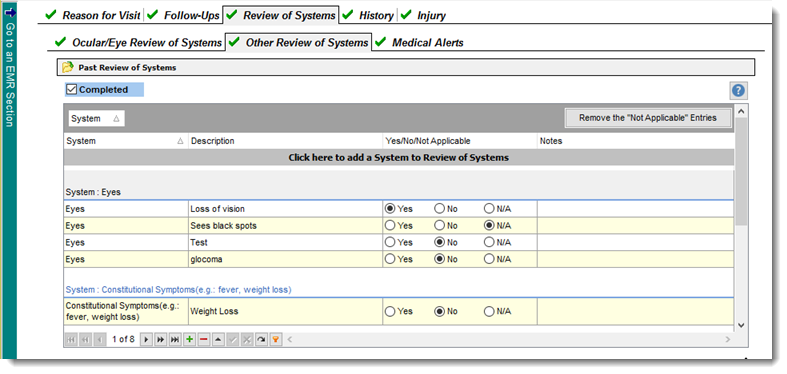Screen dimensions: 787x374
Task: Open the History tab
Action: coord(368,16)
